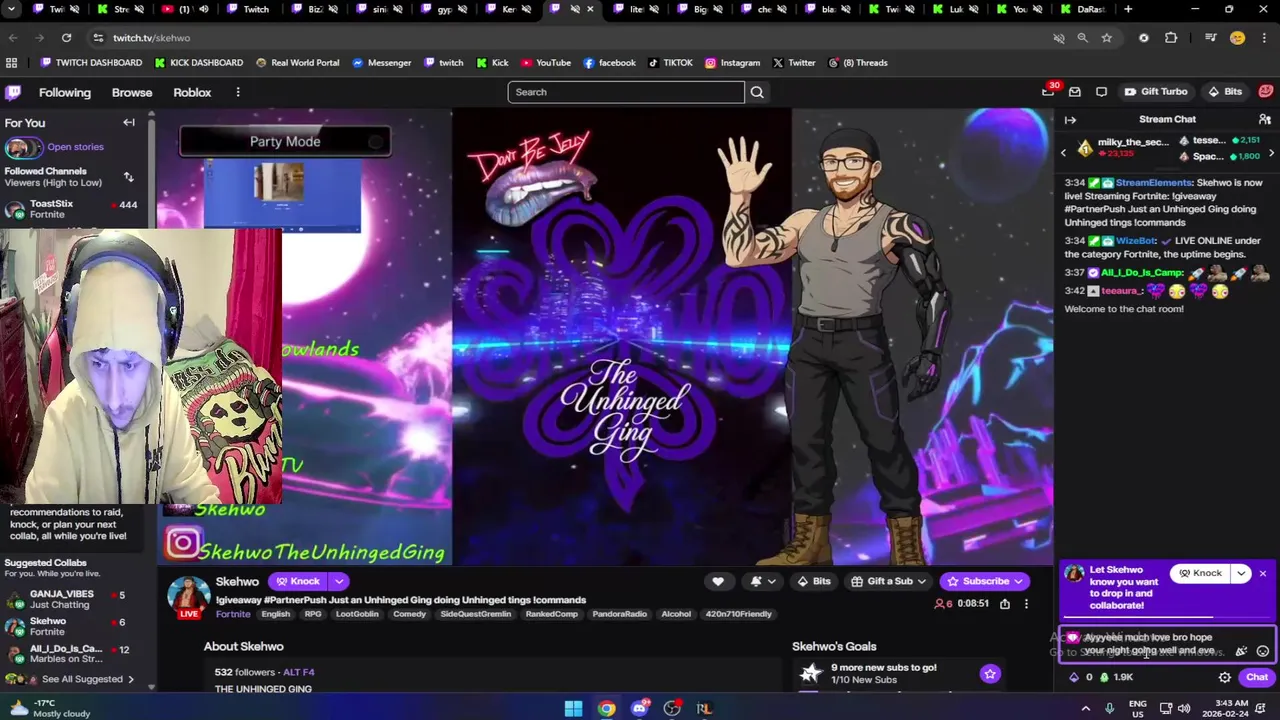
Task: Expand the notification bell dropdown
Action: [773, 581]
